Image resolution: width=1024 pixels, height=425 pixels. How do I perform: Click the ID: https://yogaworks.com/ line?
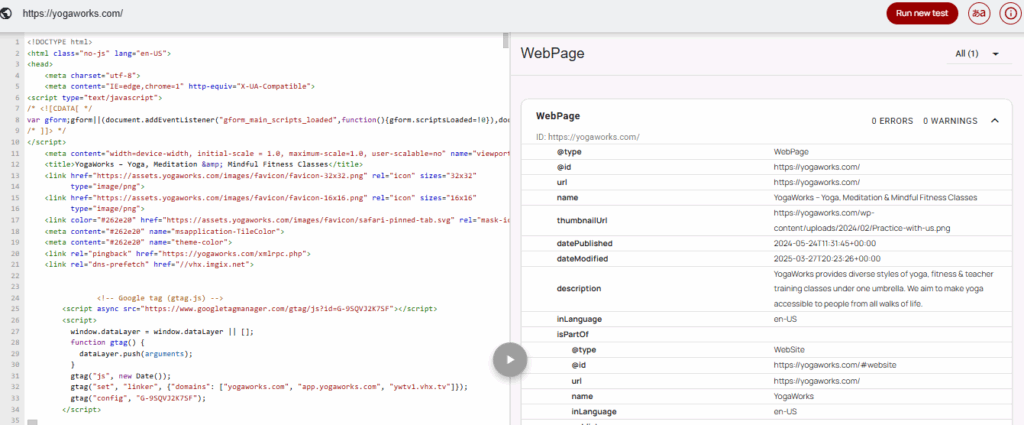[x=588, y=137]
